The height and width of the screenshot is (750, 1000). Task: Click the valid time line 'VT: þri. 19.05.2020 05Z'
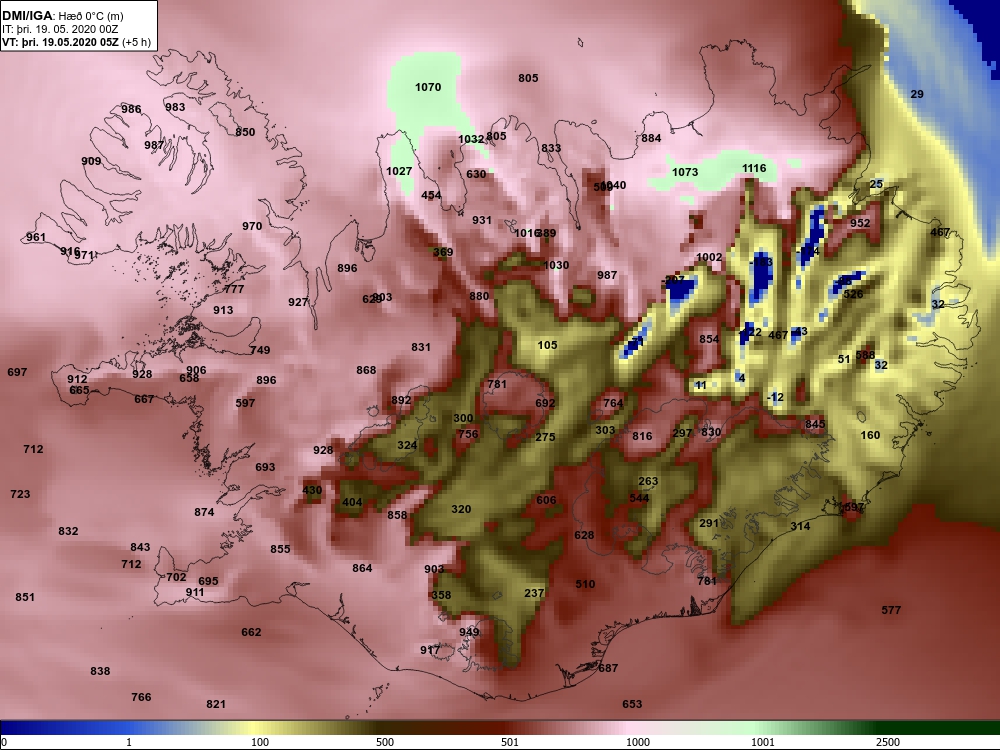60,42
